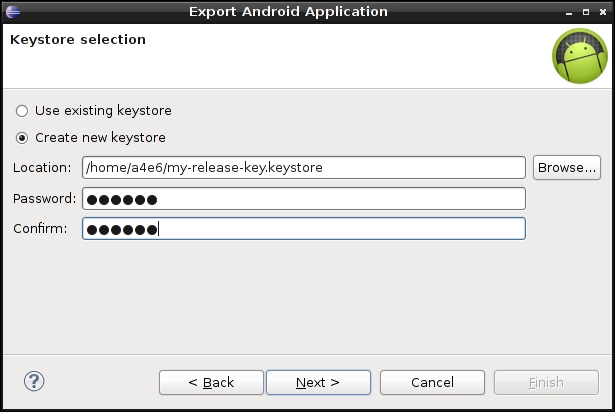Select the Use existing keystore radio button
This screenshot has height=412, width=615.
pos(22,111)
